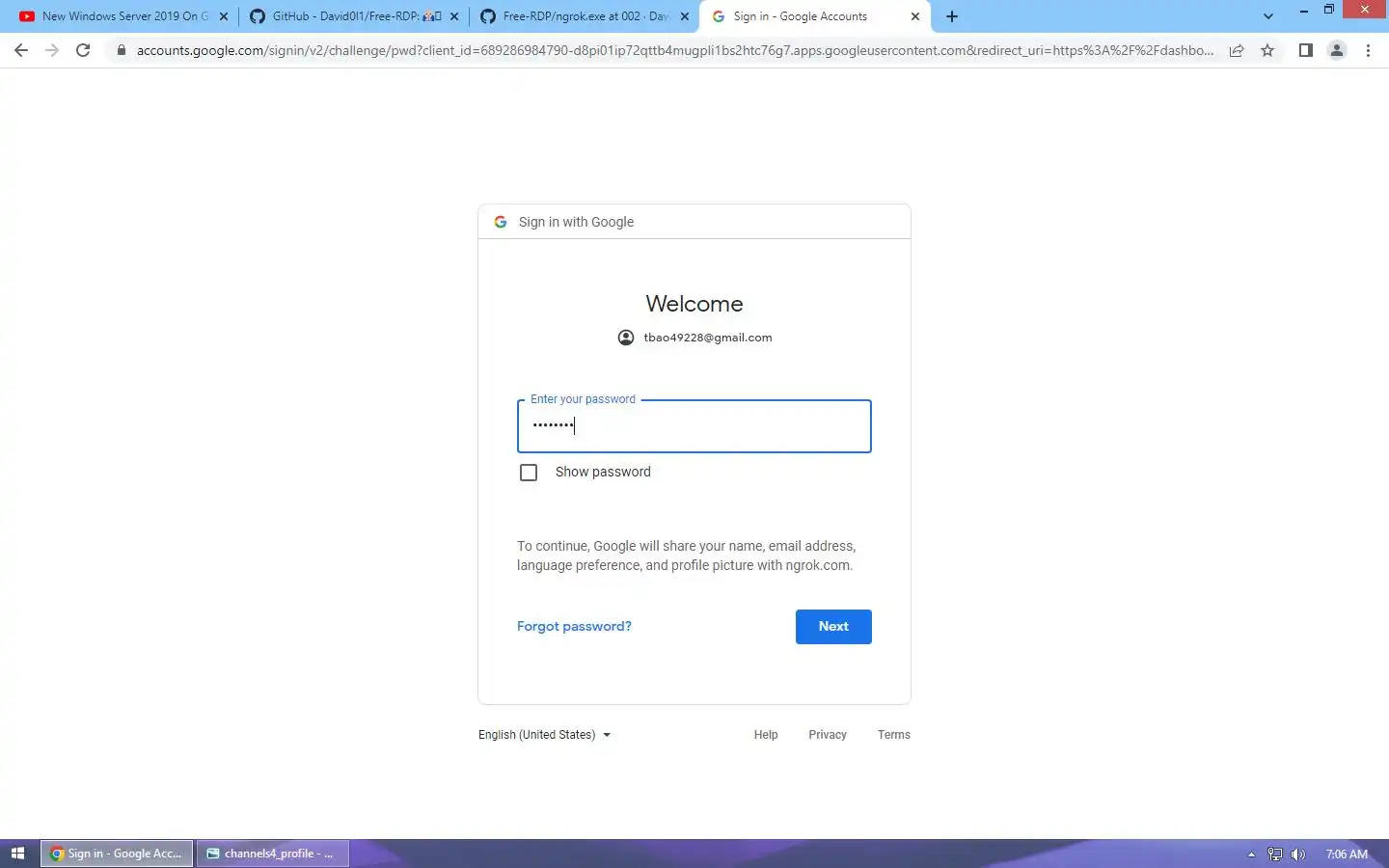Viewport: 1389px width, 868px height.
Task: Bookmark this page with the star icon
Action: [1267, 50]
